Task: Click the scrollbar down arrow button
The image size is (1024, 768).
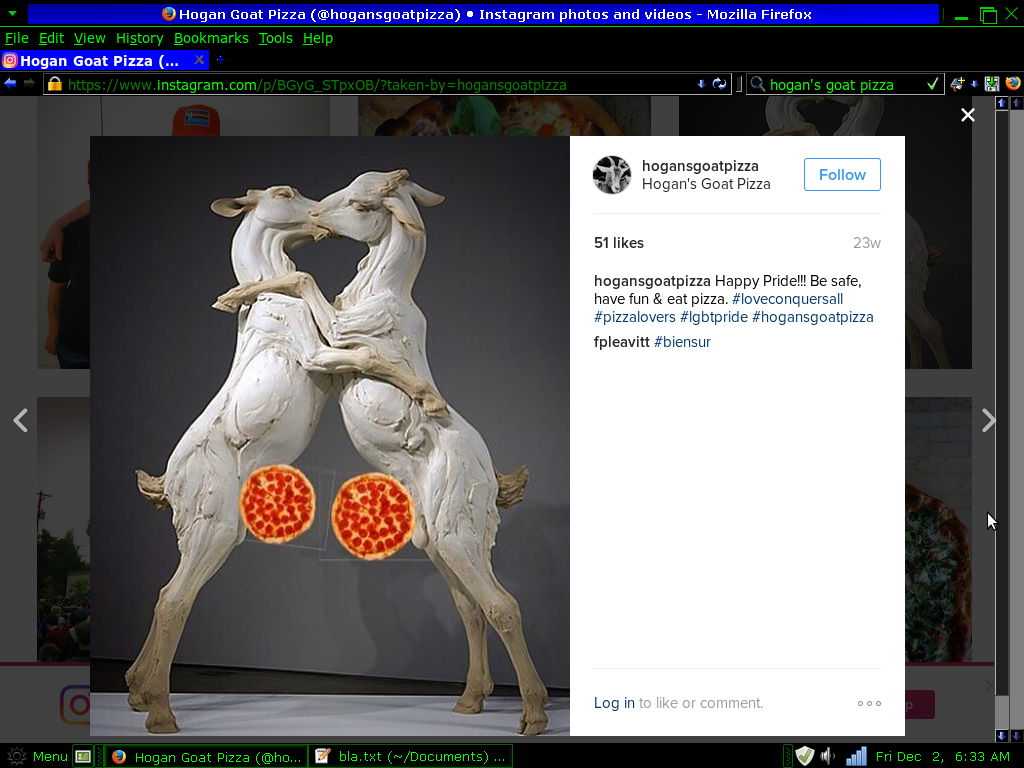Action: (1002, 735)
